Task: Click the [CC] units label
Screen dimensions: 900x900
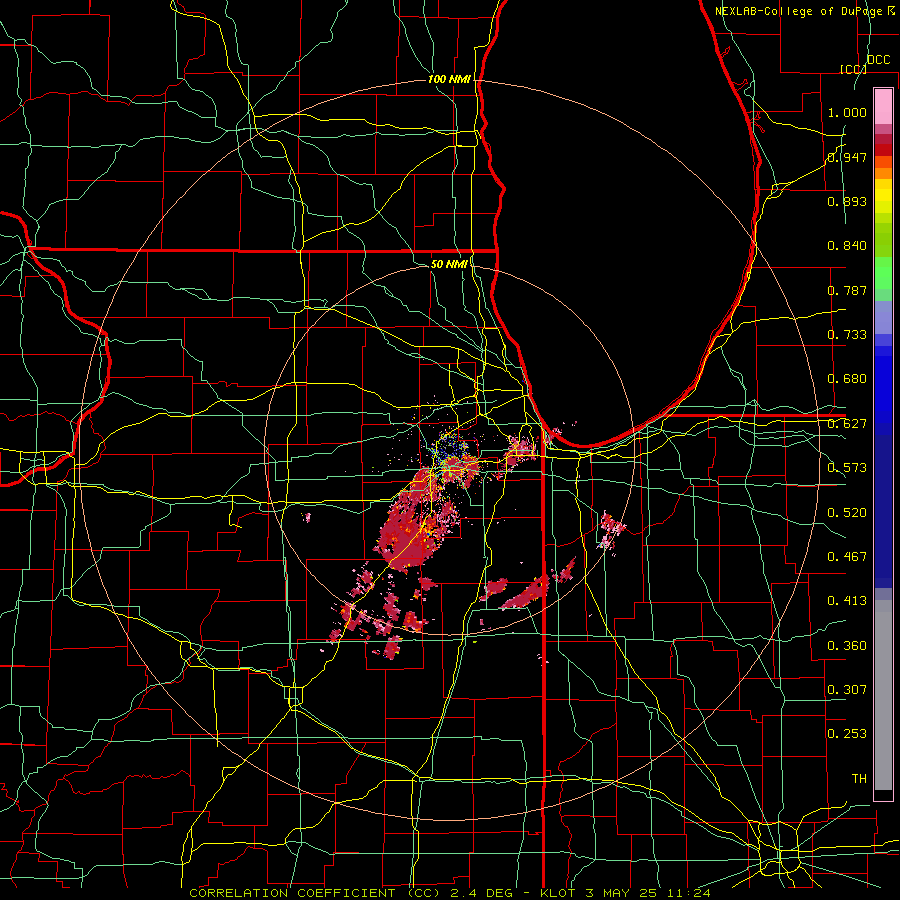Action: tap(853, 69)
